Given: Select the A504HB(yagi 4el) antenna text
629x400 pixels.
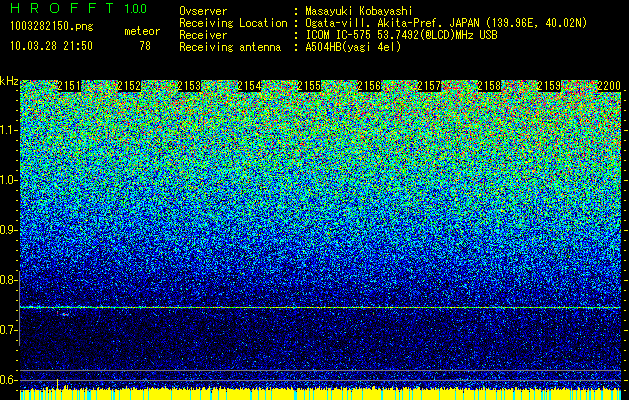Looking at the screenshot, I should point(353,47).
